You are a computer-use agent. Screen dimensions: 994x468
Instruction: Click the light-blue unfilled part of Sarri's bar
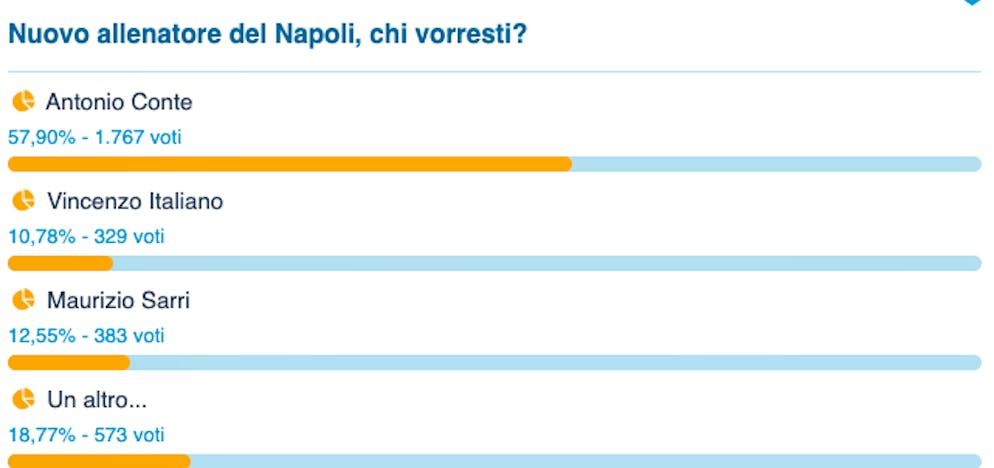pyautogui.click(x=555, y=362)
